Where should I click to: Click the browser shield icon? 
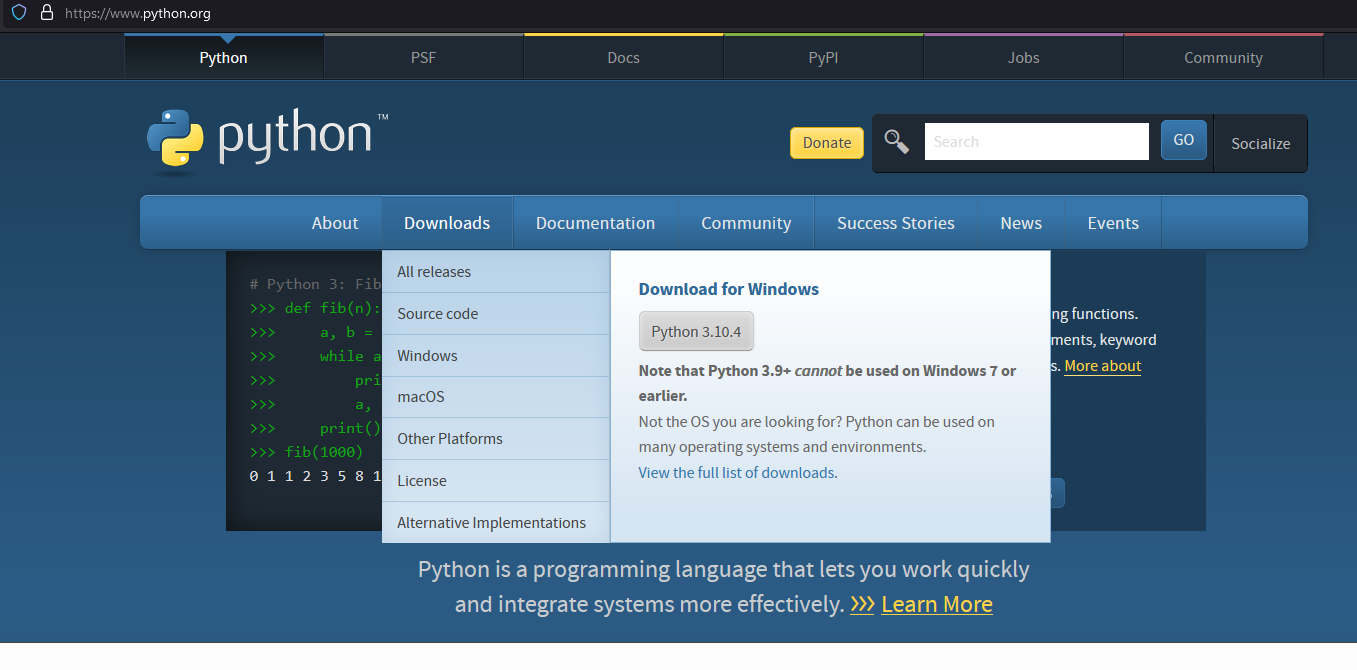click(19, 13)
